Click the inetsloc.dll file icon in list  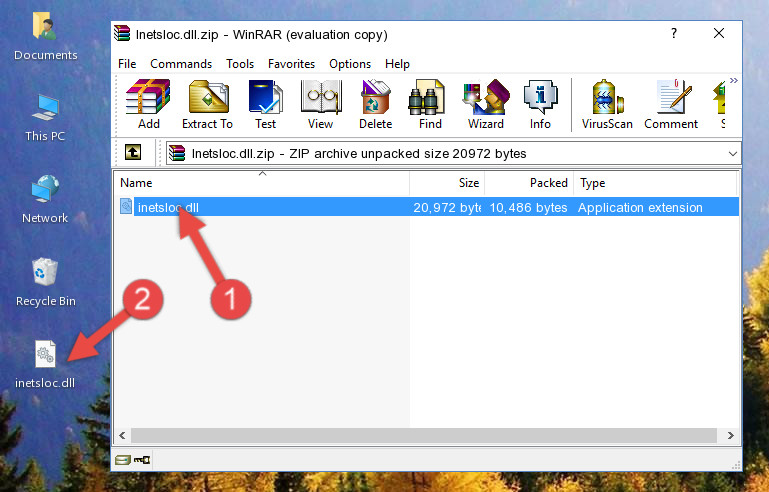[x=126, y=207]
